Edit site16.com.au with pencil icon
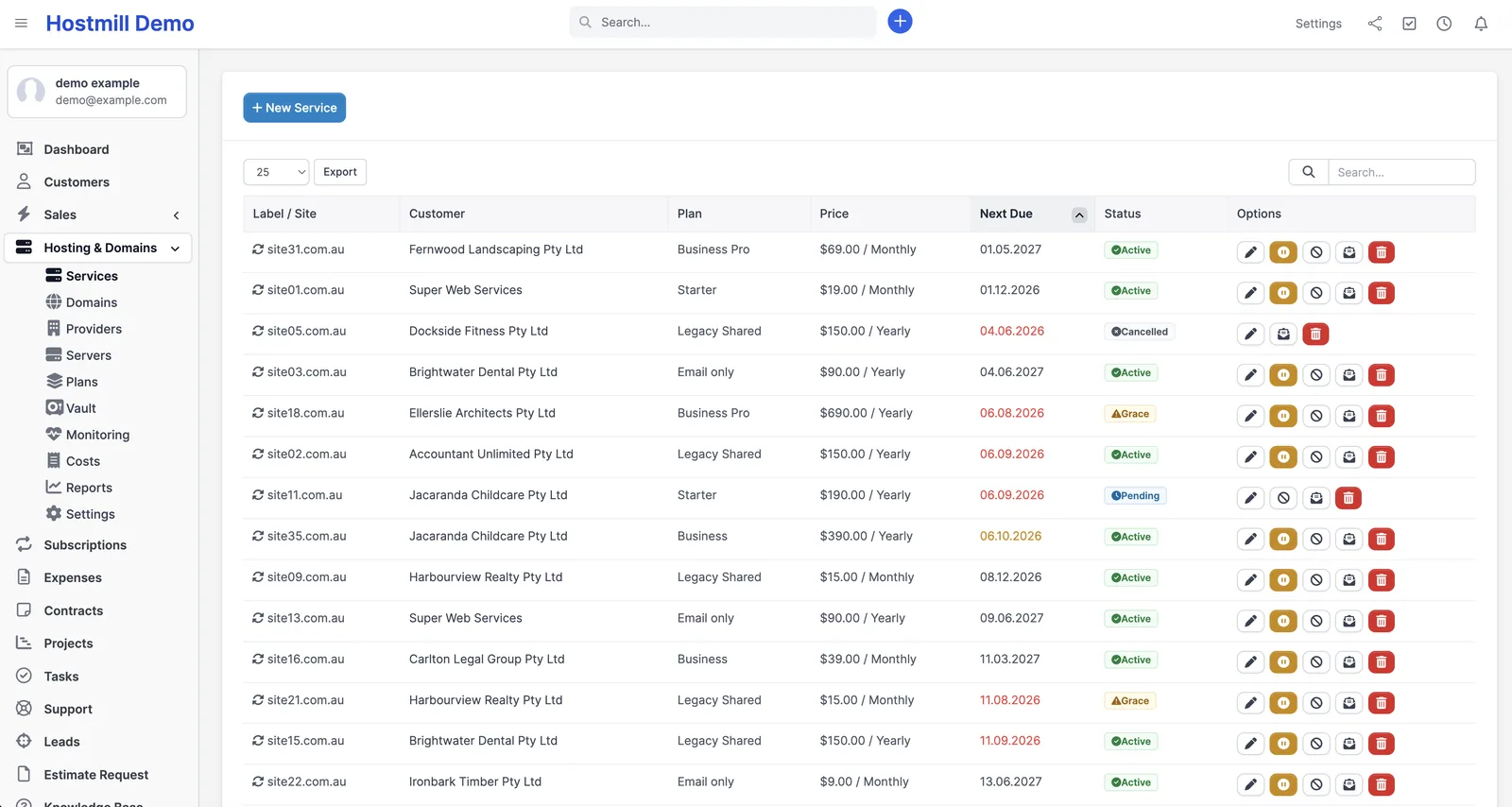This screenshot has height=807, width=1512. tap(1250, 662)
